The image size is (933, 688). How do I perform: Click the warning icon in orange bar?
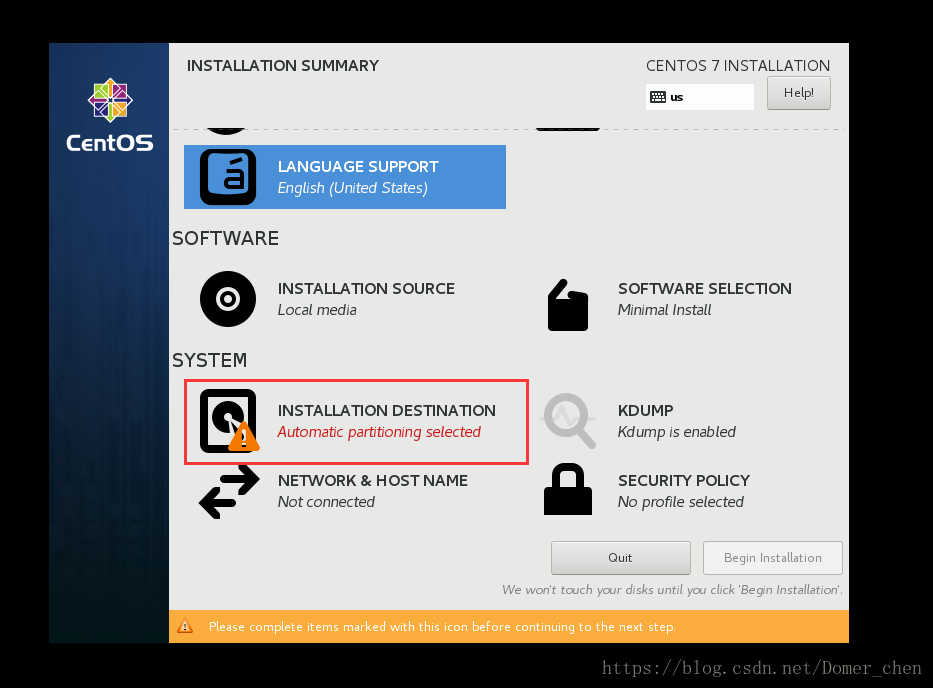[x=185, y=626]
